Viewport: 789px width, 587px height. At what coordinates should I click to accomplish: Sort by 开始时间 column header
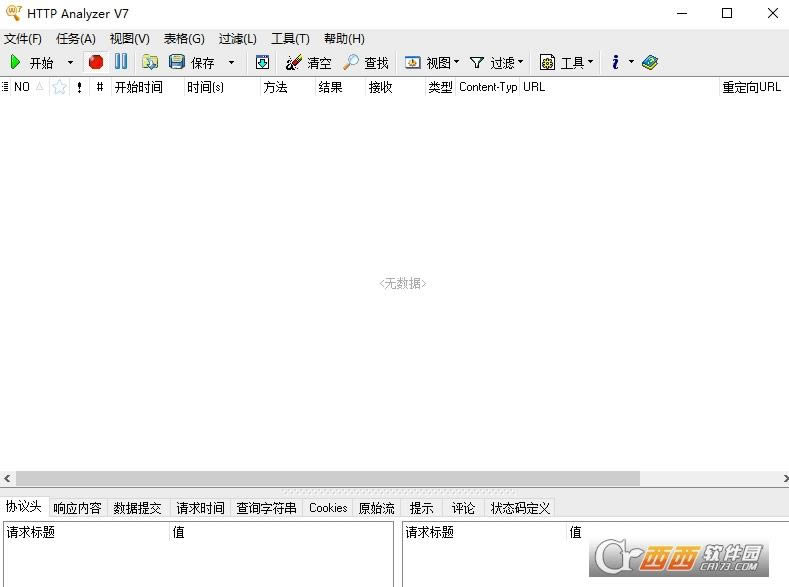click(147, 87)
